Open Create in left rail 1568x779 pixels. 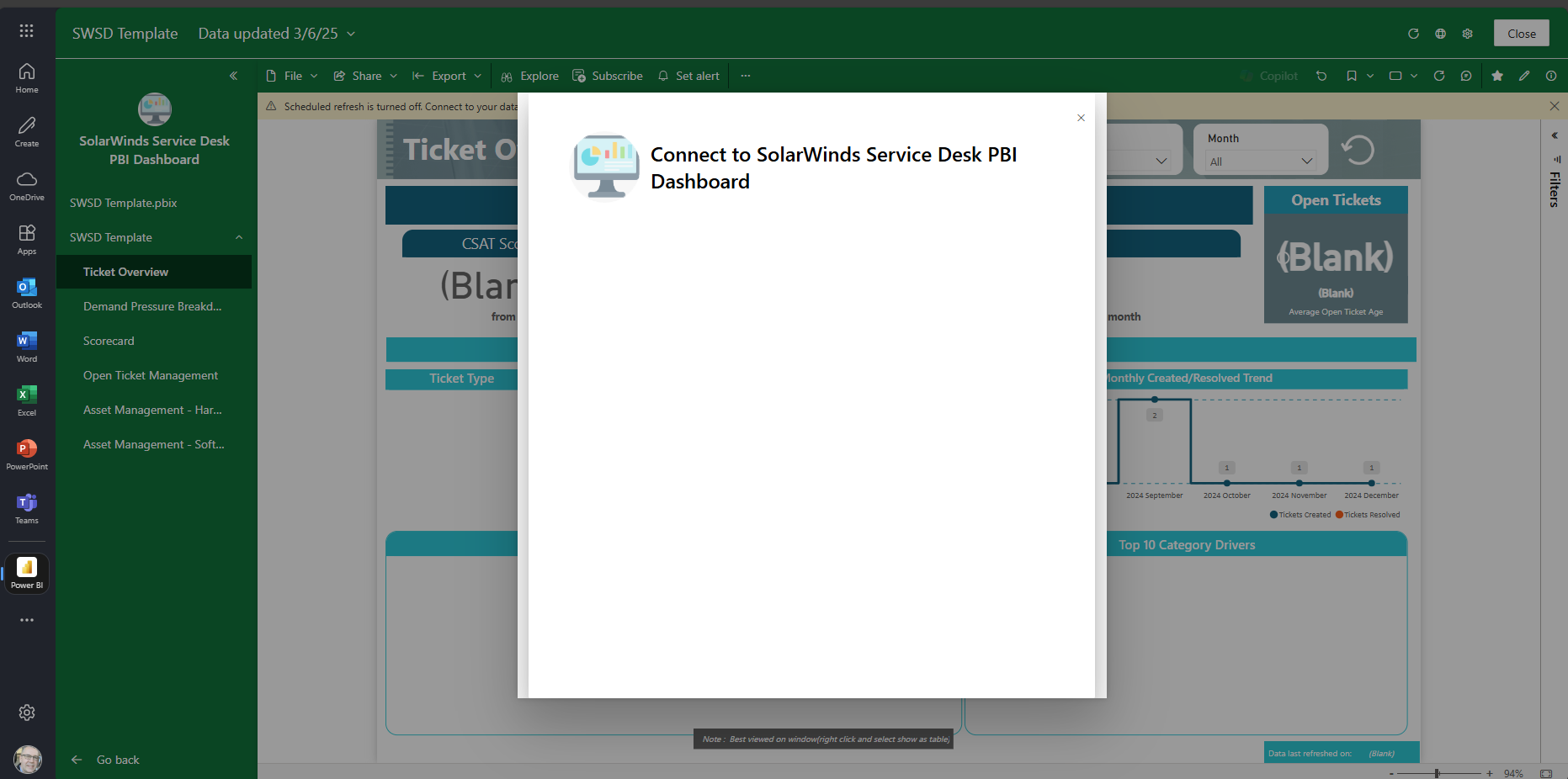click(x=27, y=131)
